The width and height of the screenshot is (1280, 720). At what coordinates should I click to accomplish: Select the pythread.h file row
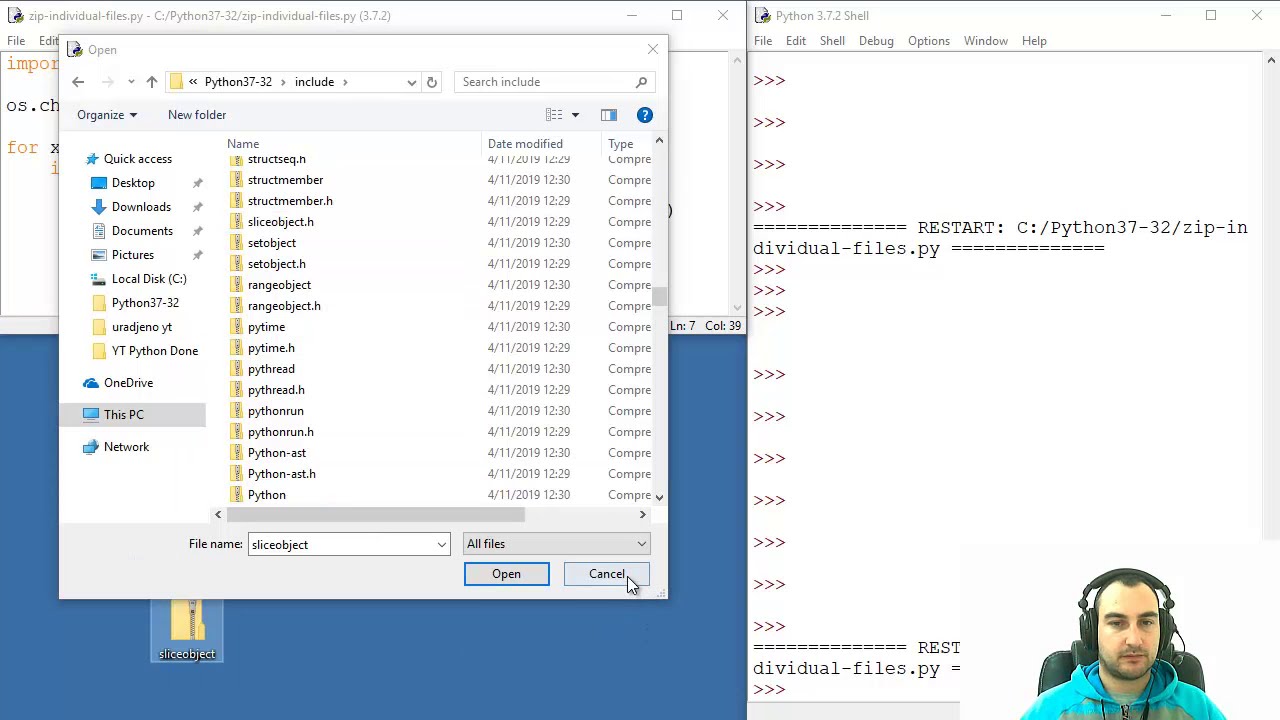pos(440,390)
